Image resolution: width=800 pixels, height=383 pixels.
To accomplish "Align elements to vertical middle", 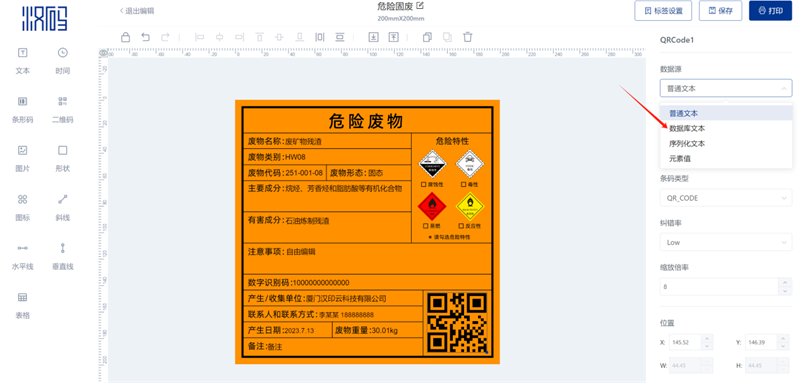I will 279,37.
